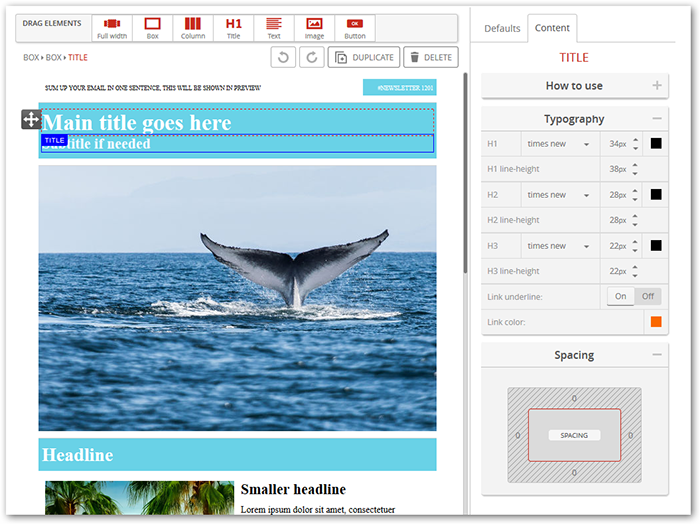Turn link underline On

[x=621, y=297]
